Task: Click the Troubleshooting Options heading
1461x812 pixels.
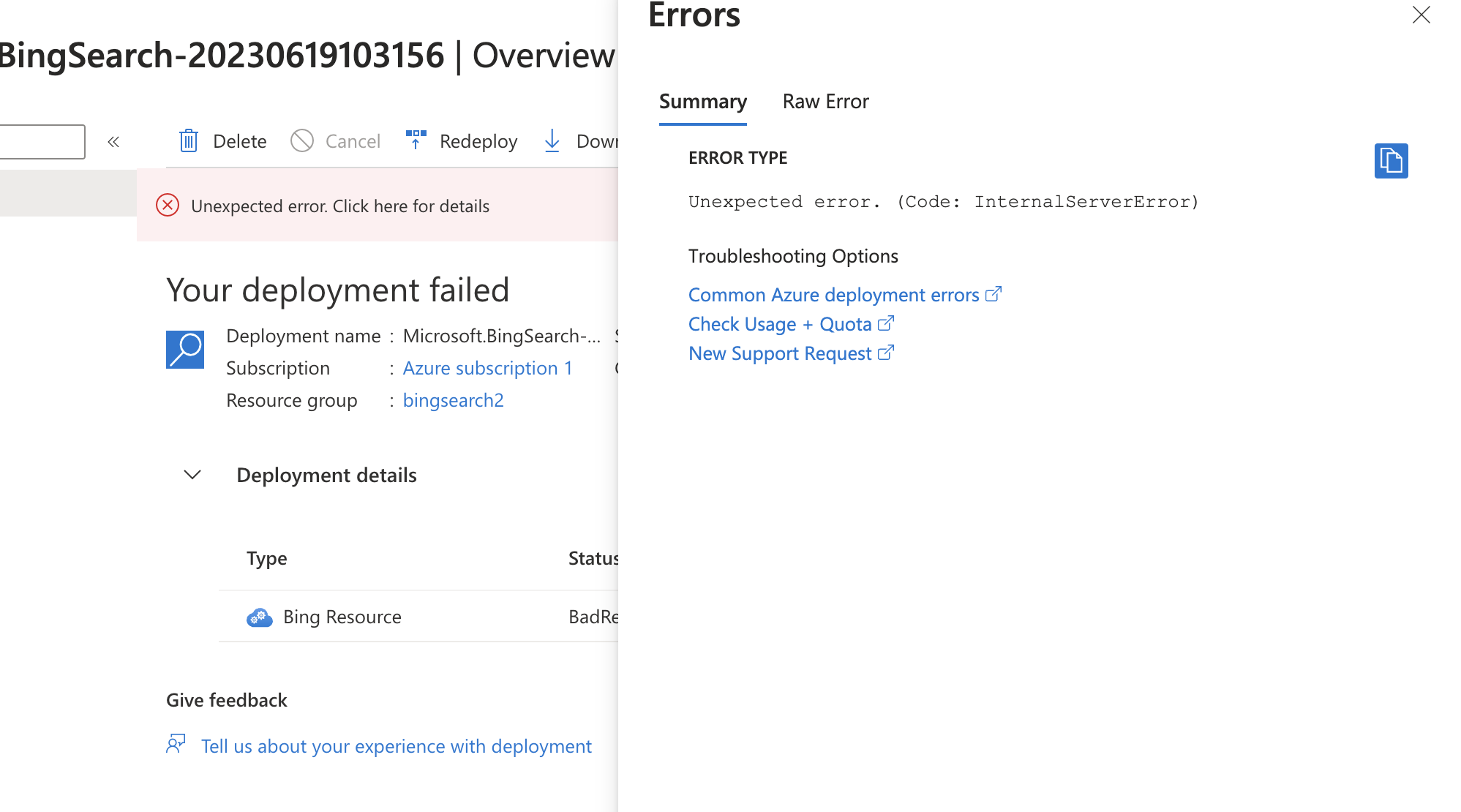Action: 793,256
